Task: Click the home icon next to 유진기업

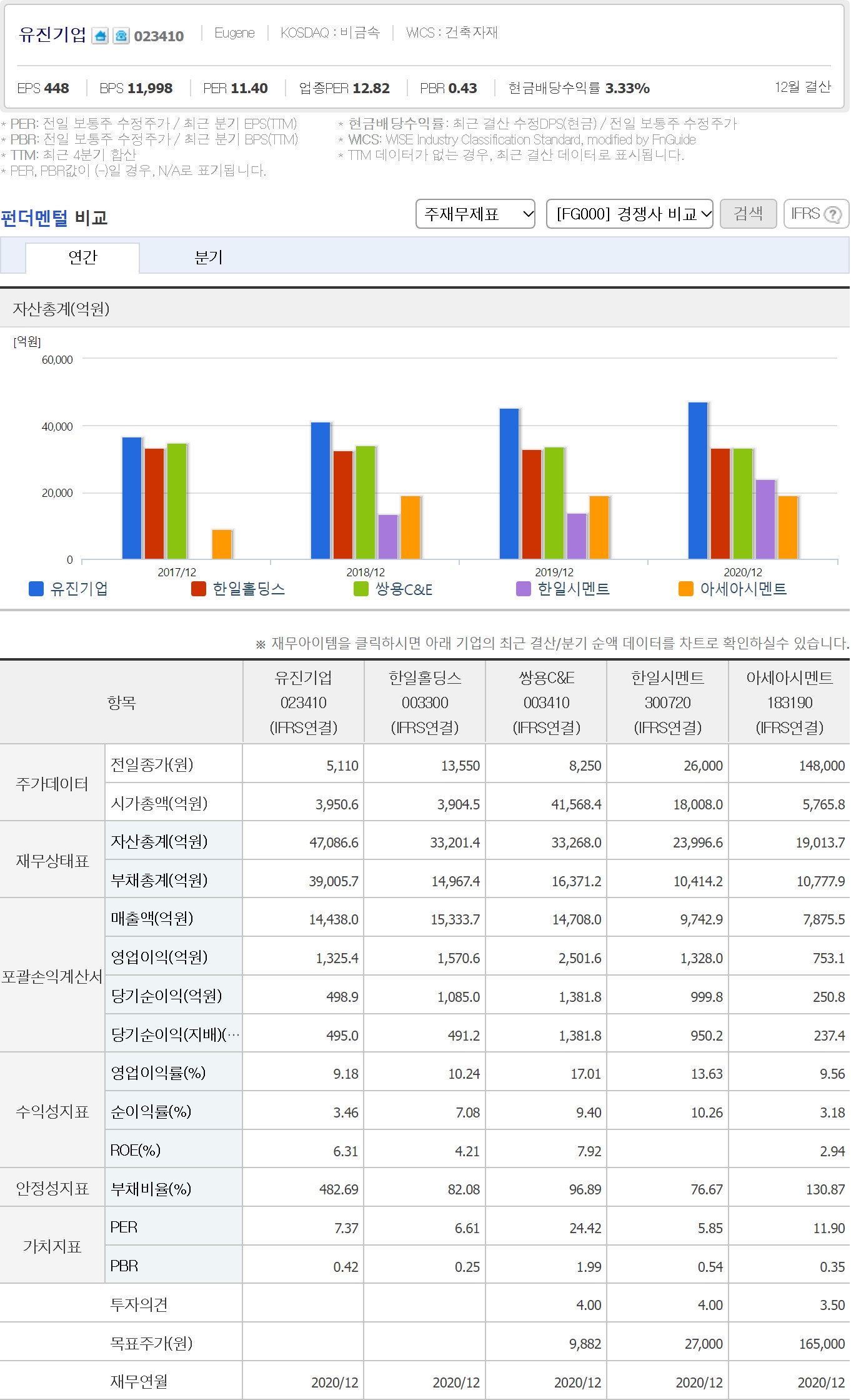Action: (x=100, y=36)
